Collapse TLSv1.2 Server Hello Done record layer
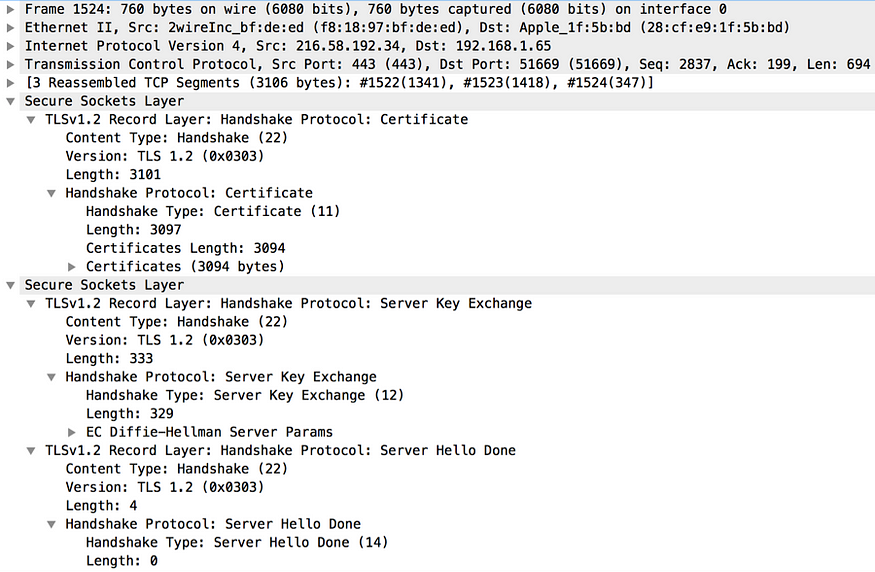Screen dimensions: 875x572 click(x=31, y=451)
